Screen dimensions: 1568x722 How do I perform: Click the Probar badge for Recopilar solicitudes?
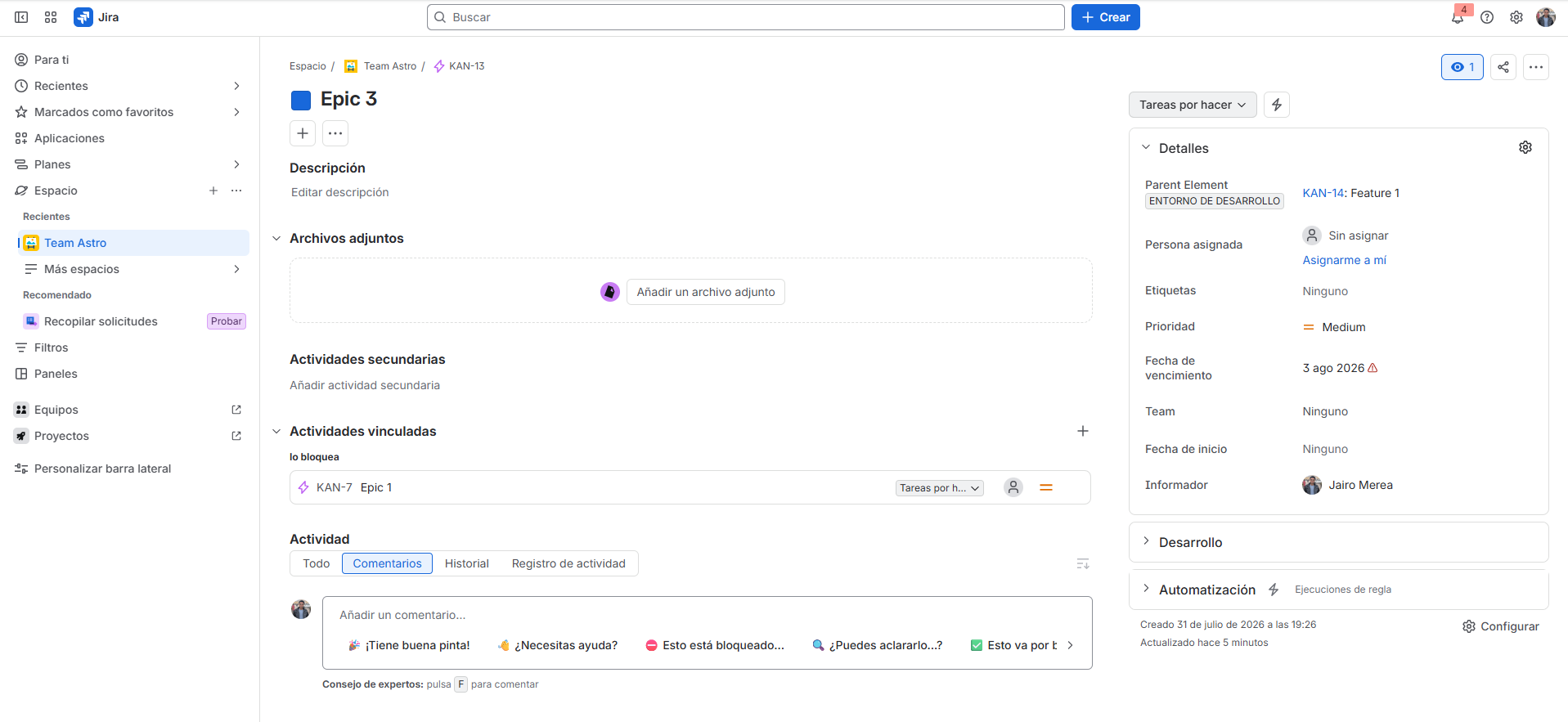point(227,321)
